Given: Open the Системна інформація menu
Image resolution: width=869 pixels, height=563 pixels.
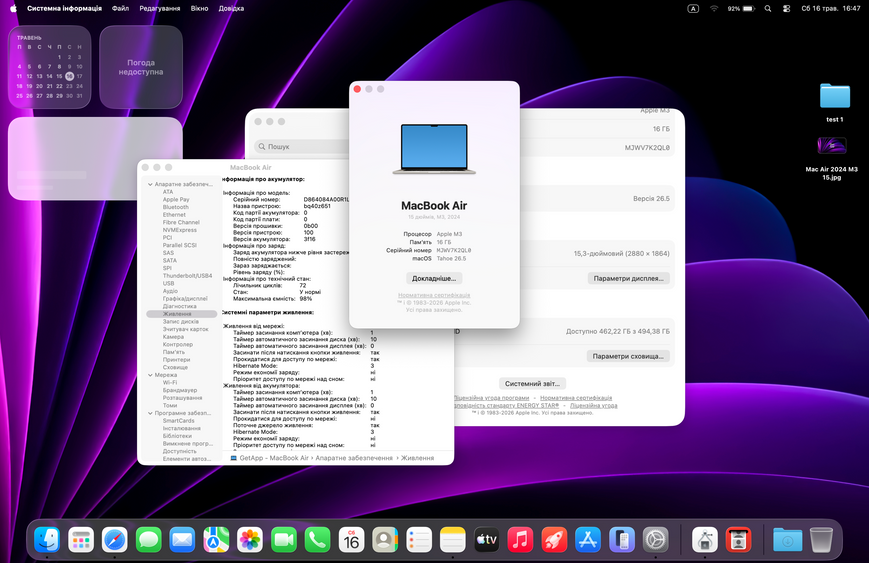Looking at the screenshot, I should [x=64, y=8].
